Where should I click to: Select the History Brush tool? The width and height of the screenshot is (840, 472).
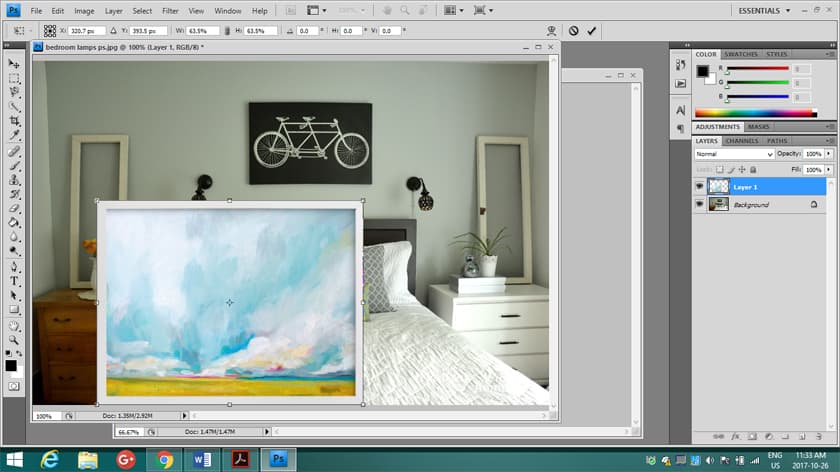click(14, 194)
